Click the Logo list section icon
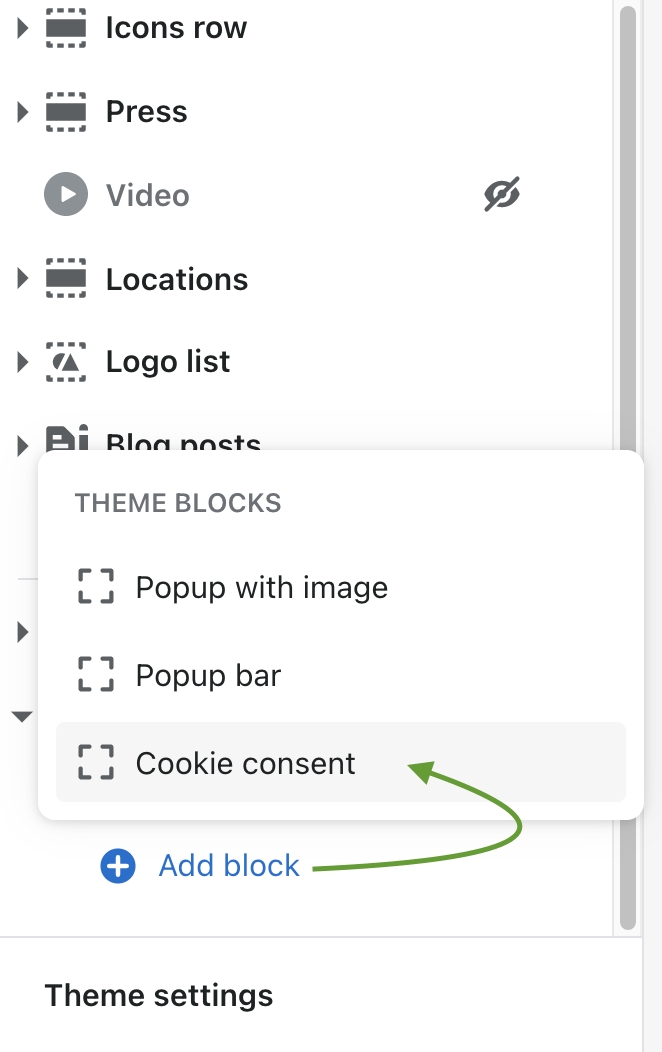This screenshot has height=1052, width=662. 67,362
